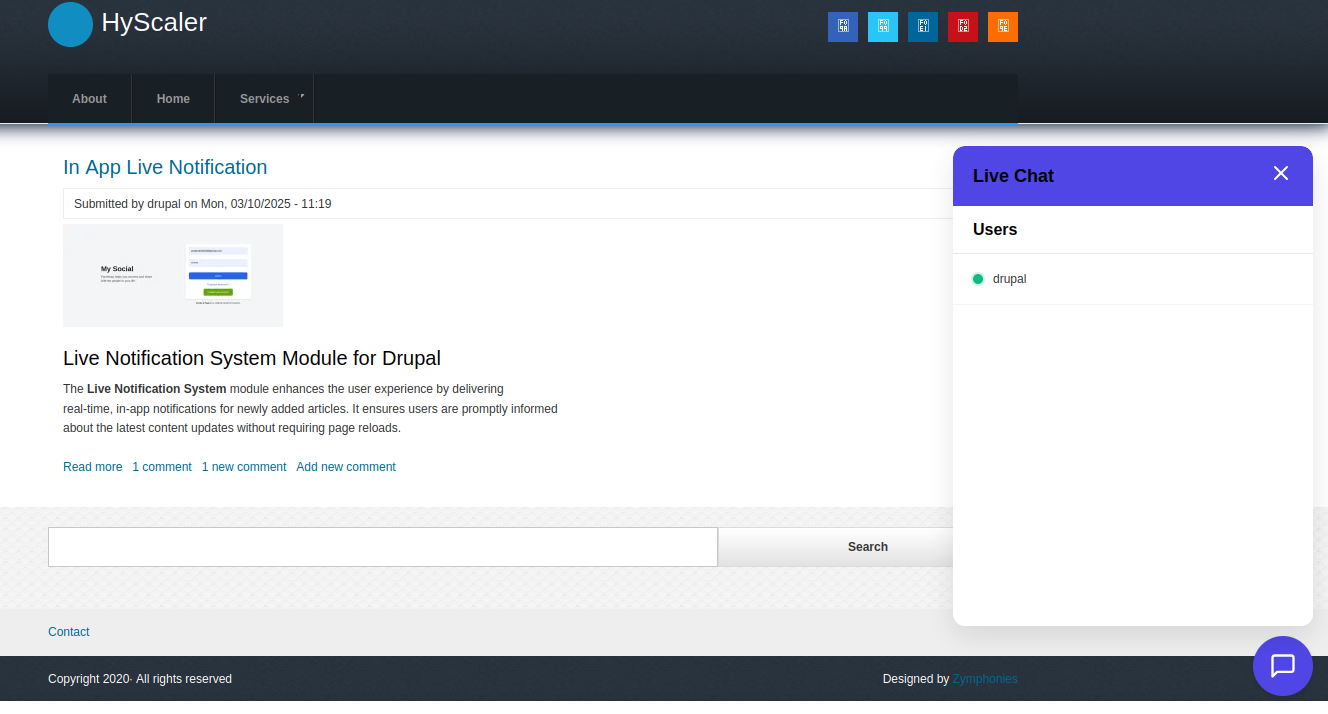Open the orange RSS feed icon
This screenshot has width=1328, height=714.
1002,27
